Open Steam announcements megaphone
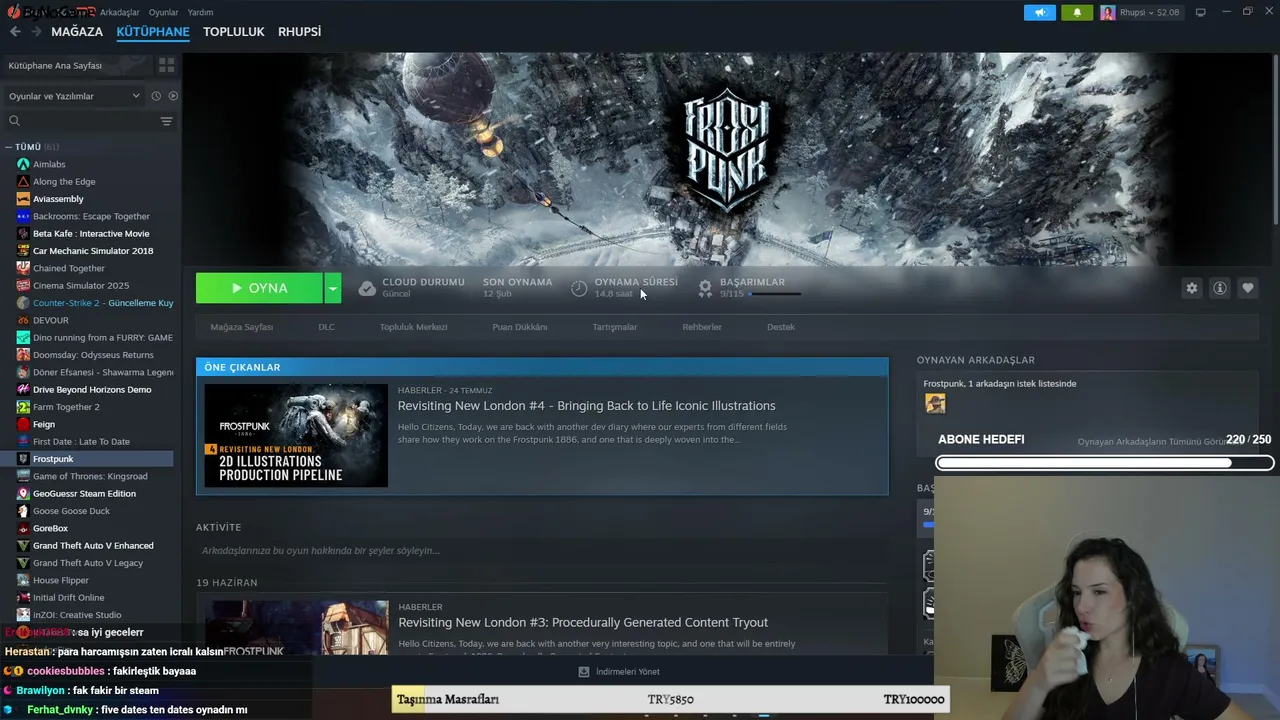The image size is (1280, 720). [x=1039, y=12]
